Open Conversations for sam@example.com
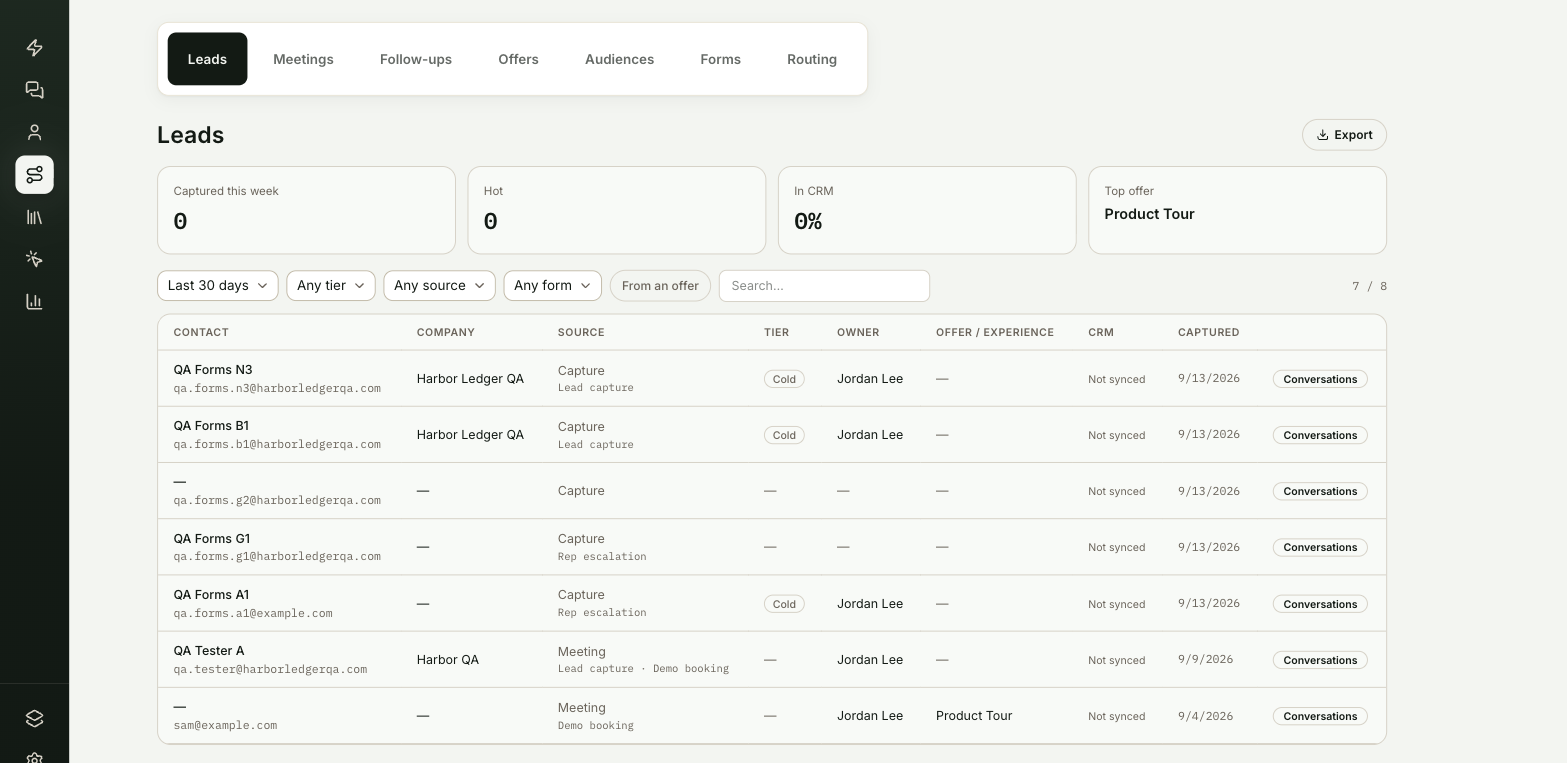The width and height of the screenshot is (1567, 763). 1320,716
